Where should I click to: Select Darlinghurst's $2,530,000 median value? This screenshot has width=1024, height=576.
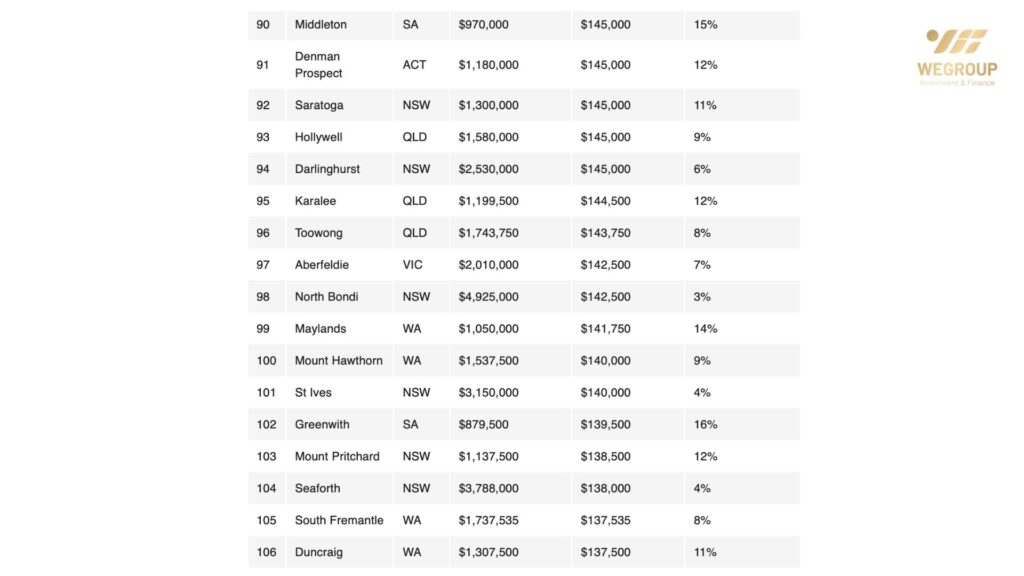488,169
